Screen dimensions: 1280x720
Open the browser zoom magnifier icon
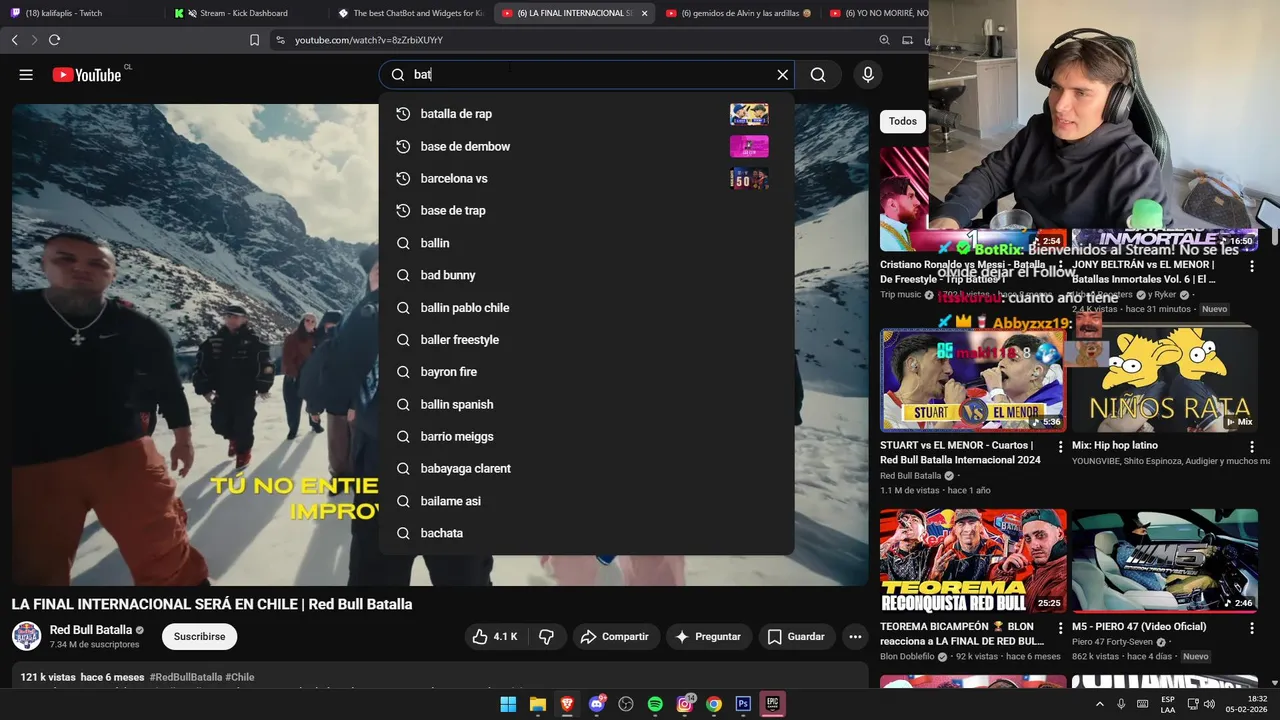click(x=884, y=40)
